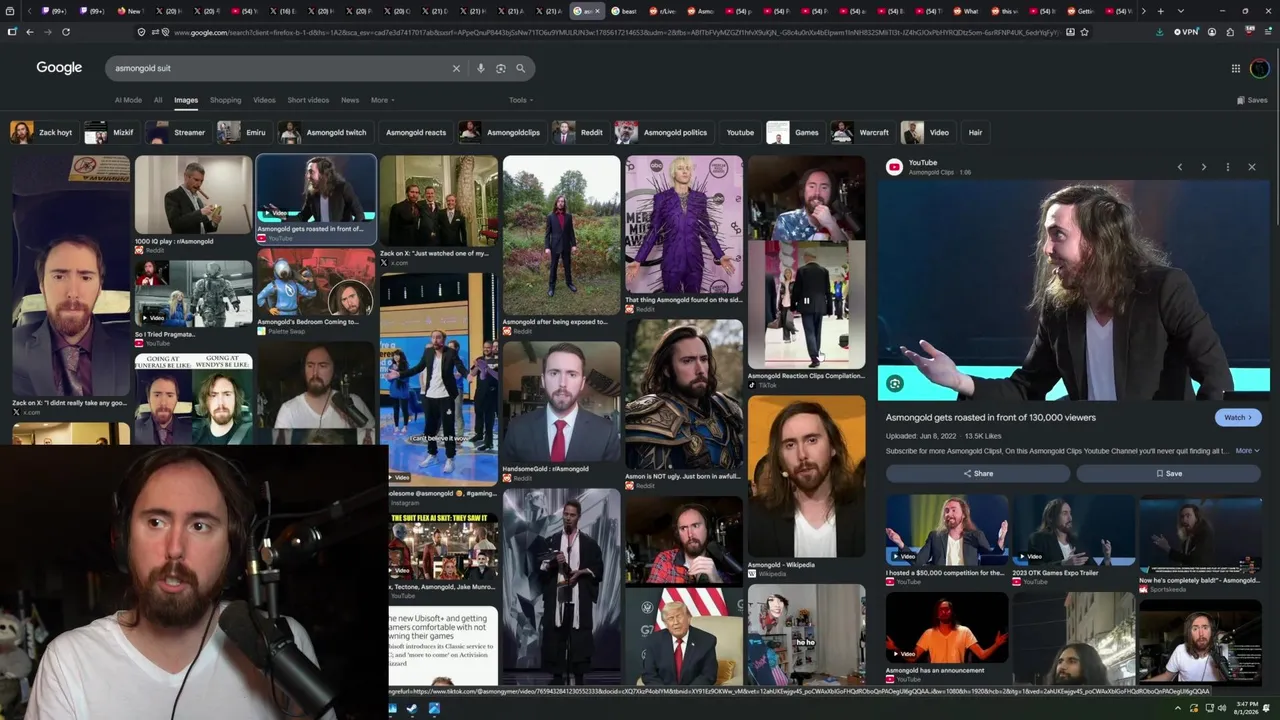
Task: Open the 1000 IQ play thumbnail
Action: point(194,195)
